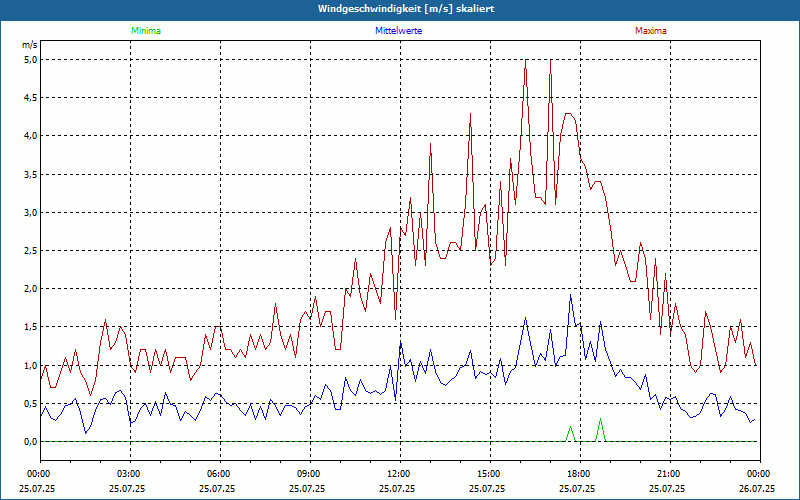Click the 12:00 time axis label
Image resolution: width=800 pixels, height=500 pixels.
(401, 474)
